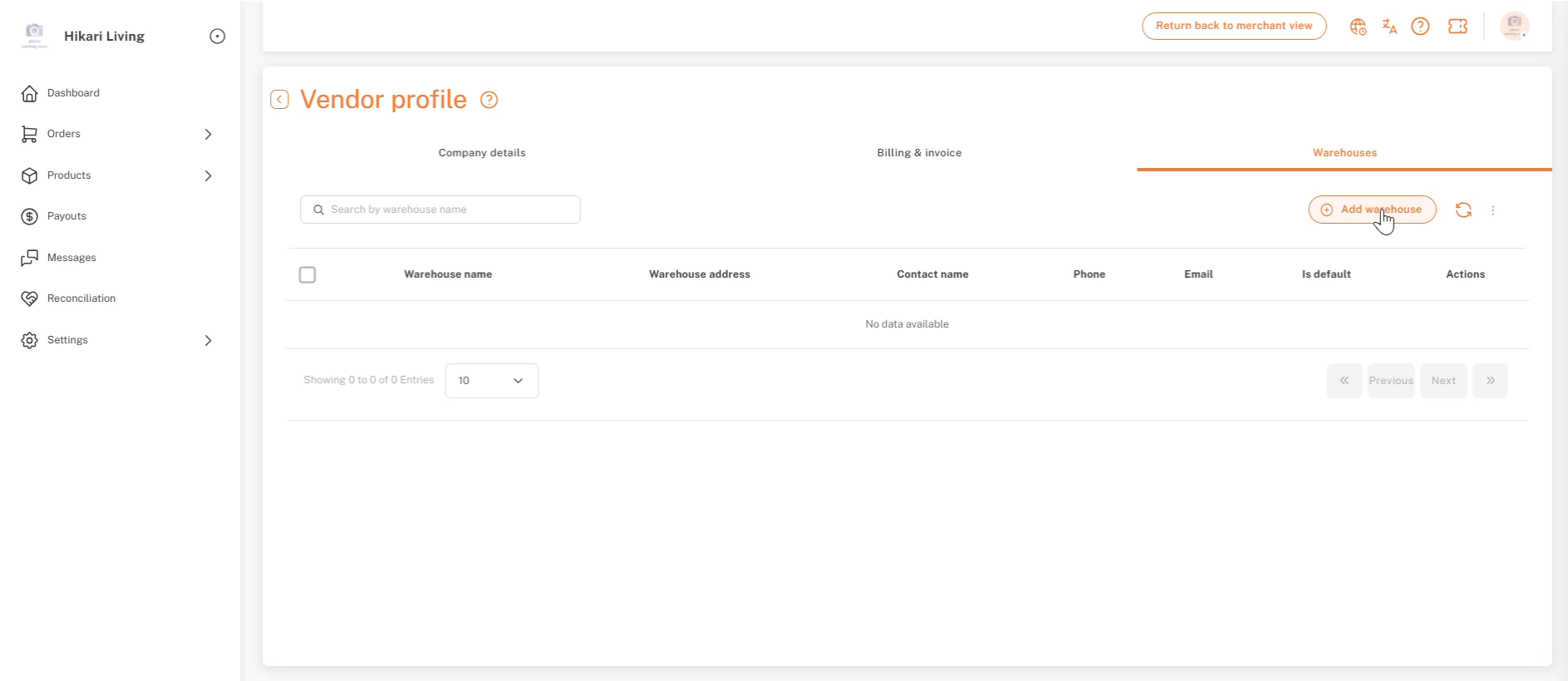Viewport: 1568px width, 681px height.
Task: Open the ticket icon in top bar
Action: tap(1457, 27)
